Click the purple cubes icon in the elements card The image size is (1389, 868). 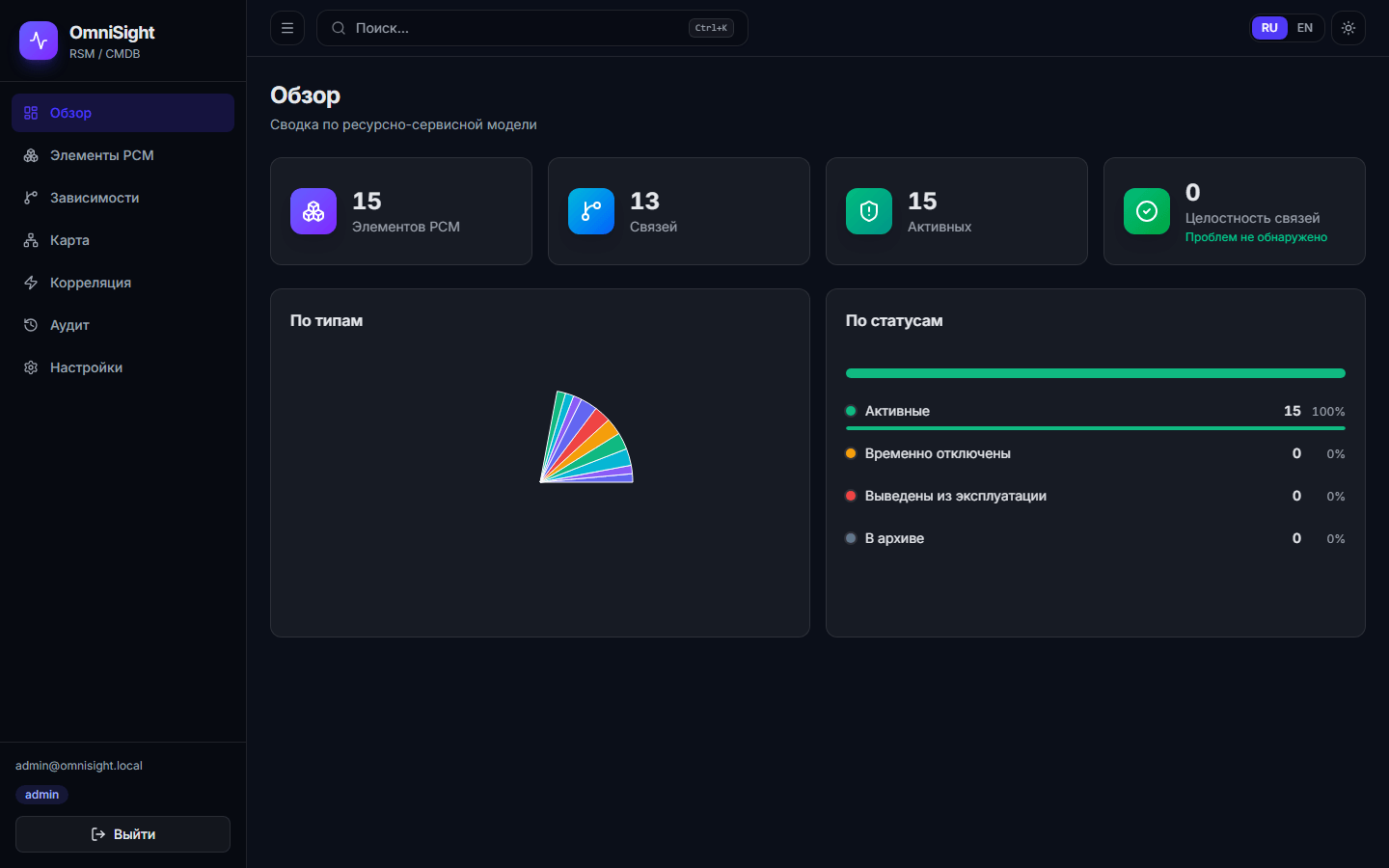click(x=313, y=211)
